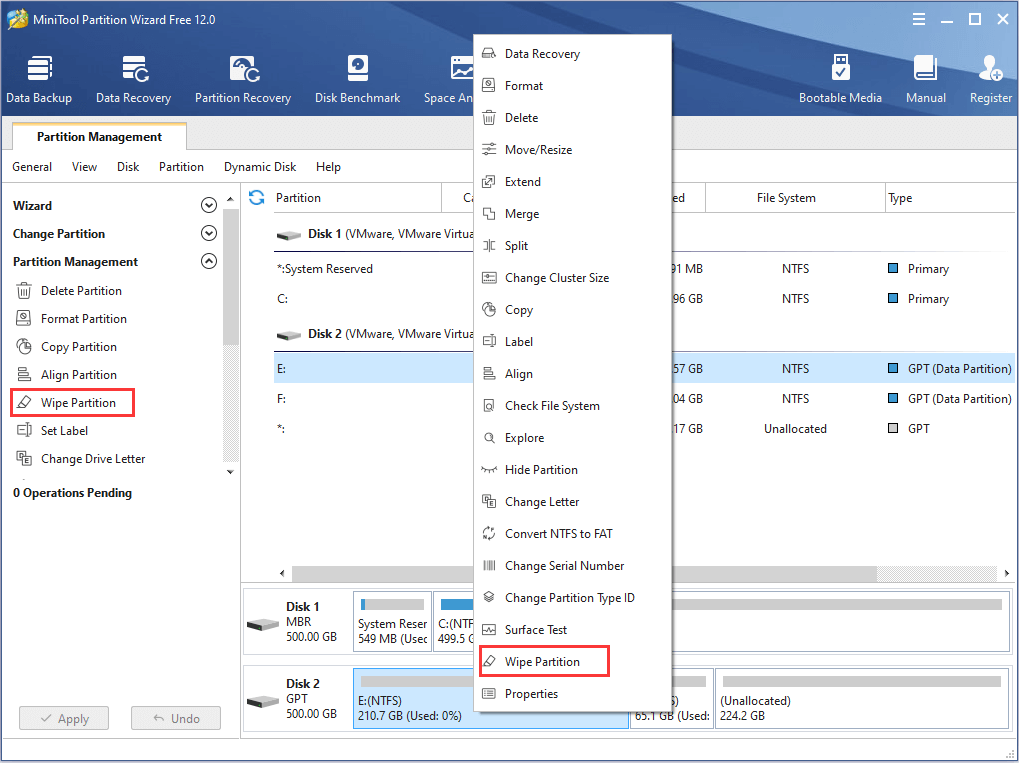Click Set Label in the sidebar

pos(51,430)
